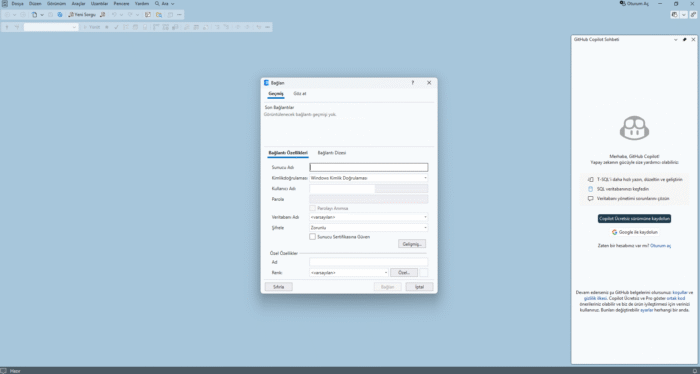Click the Yeni Sorgu toolbar button

point(82,15)
